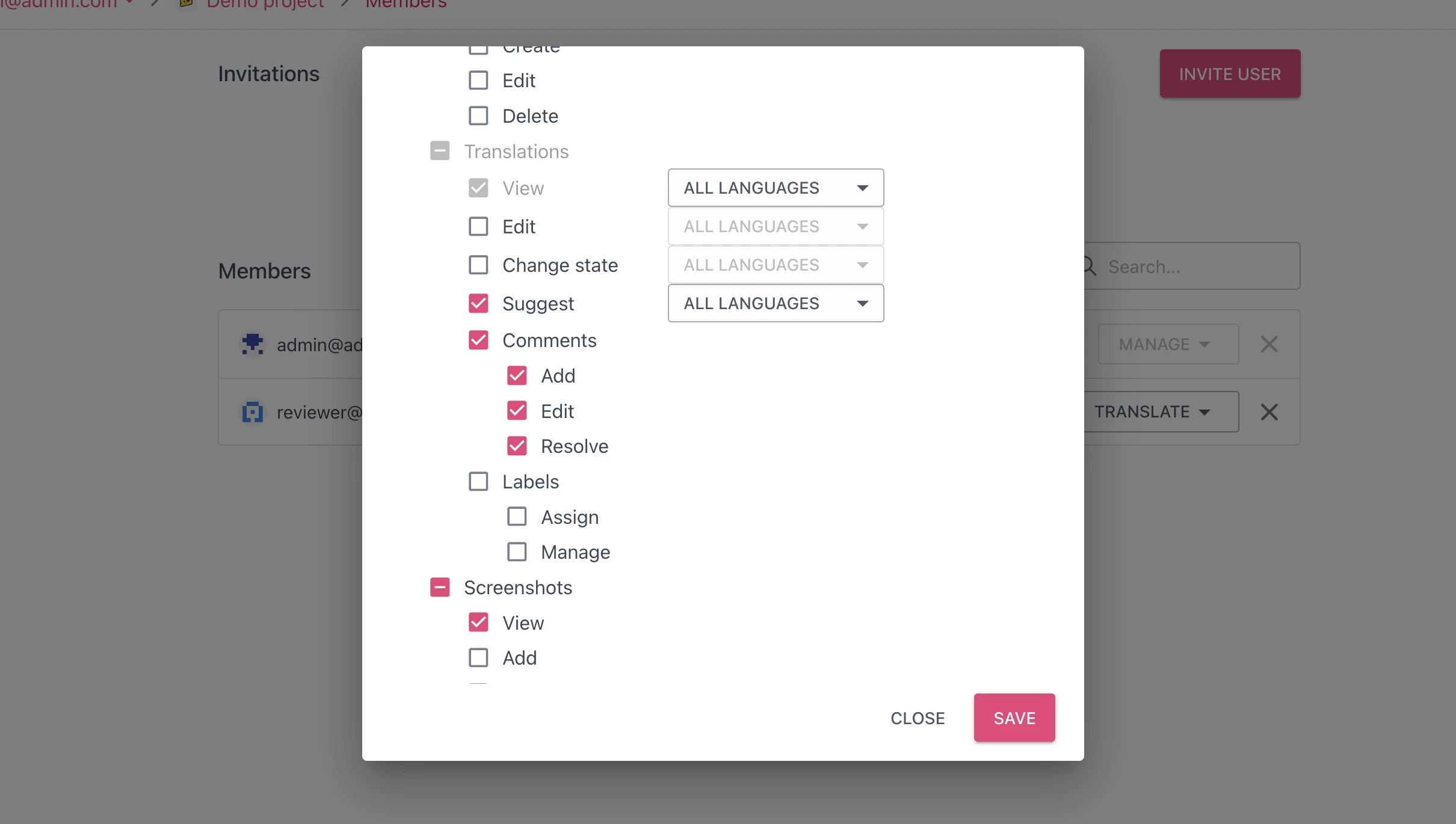This screenshot has width=1456, height=824.
Task: Click the SAVE button
Action: pyautogui.click(x=1014, y=718)
